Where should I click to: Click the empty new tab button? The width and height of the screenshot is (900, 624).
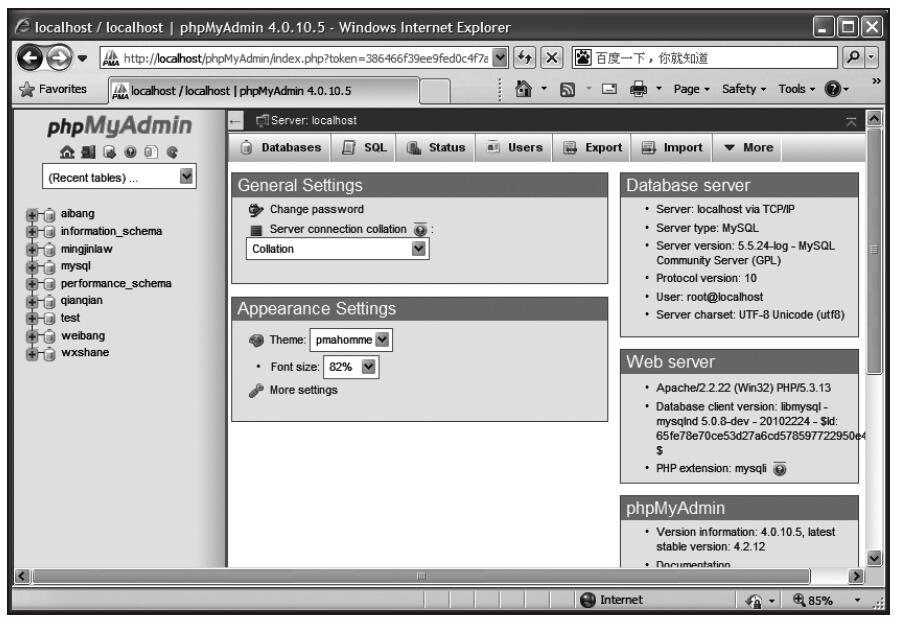click(x=435, y=91)
